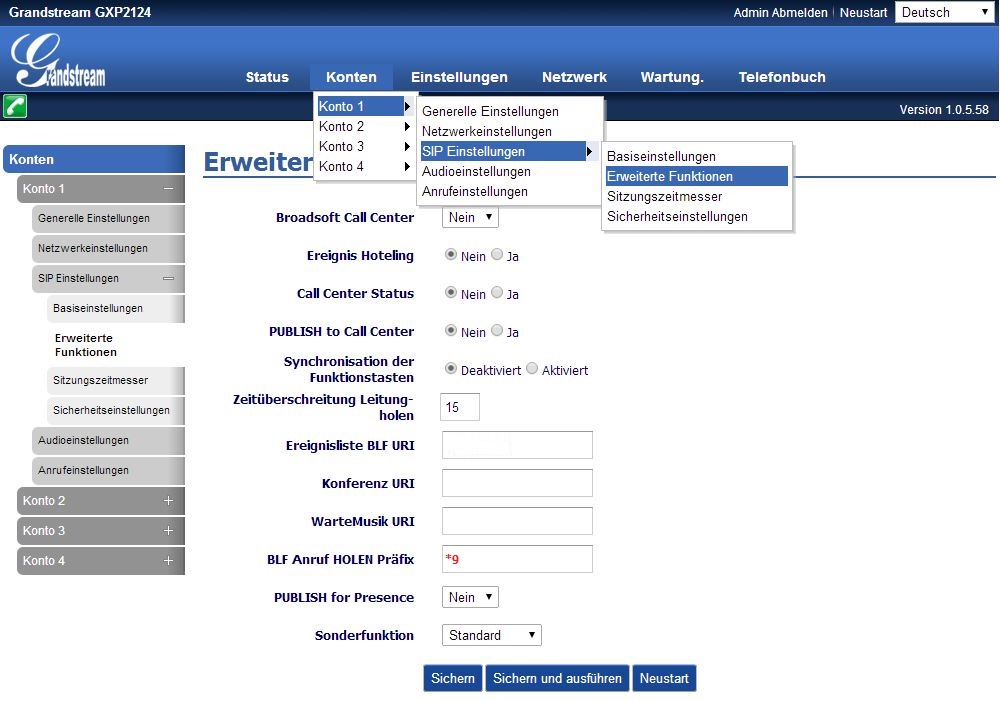Expand Konto 3 with plus icon
Screen dimensions: 1000x701
[168, 531]
